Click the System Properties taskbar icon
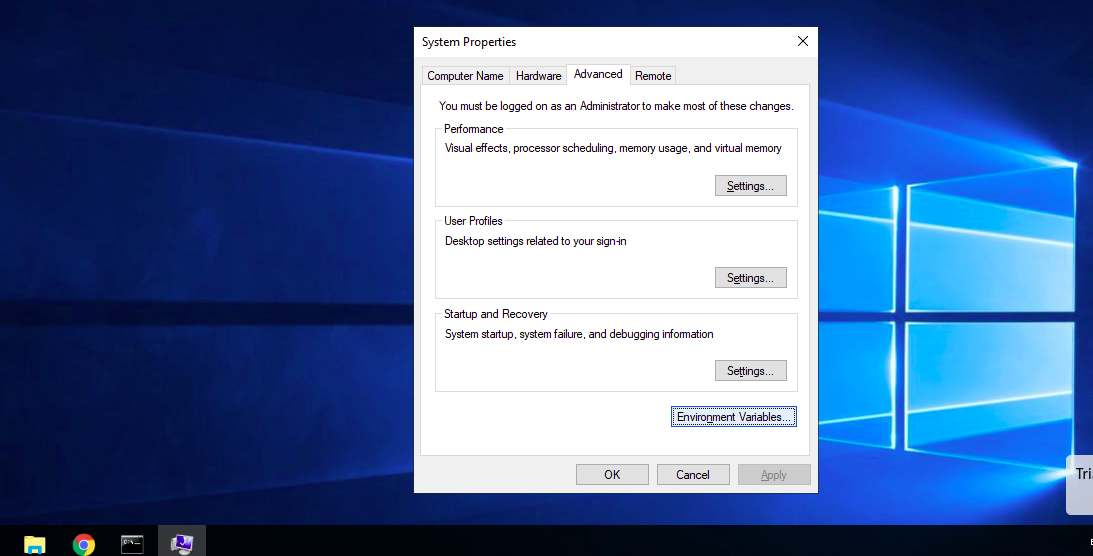1093x556 pixels. click(181, 543)
